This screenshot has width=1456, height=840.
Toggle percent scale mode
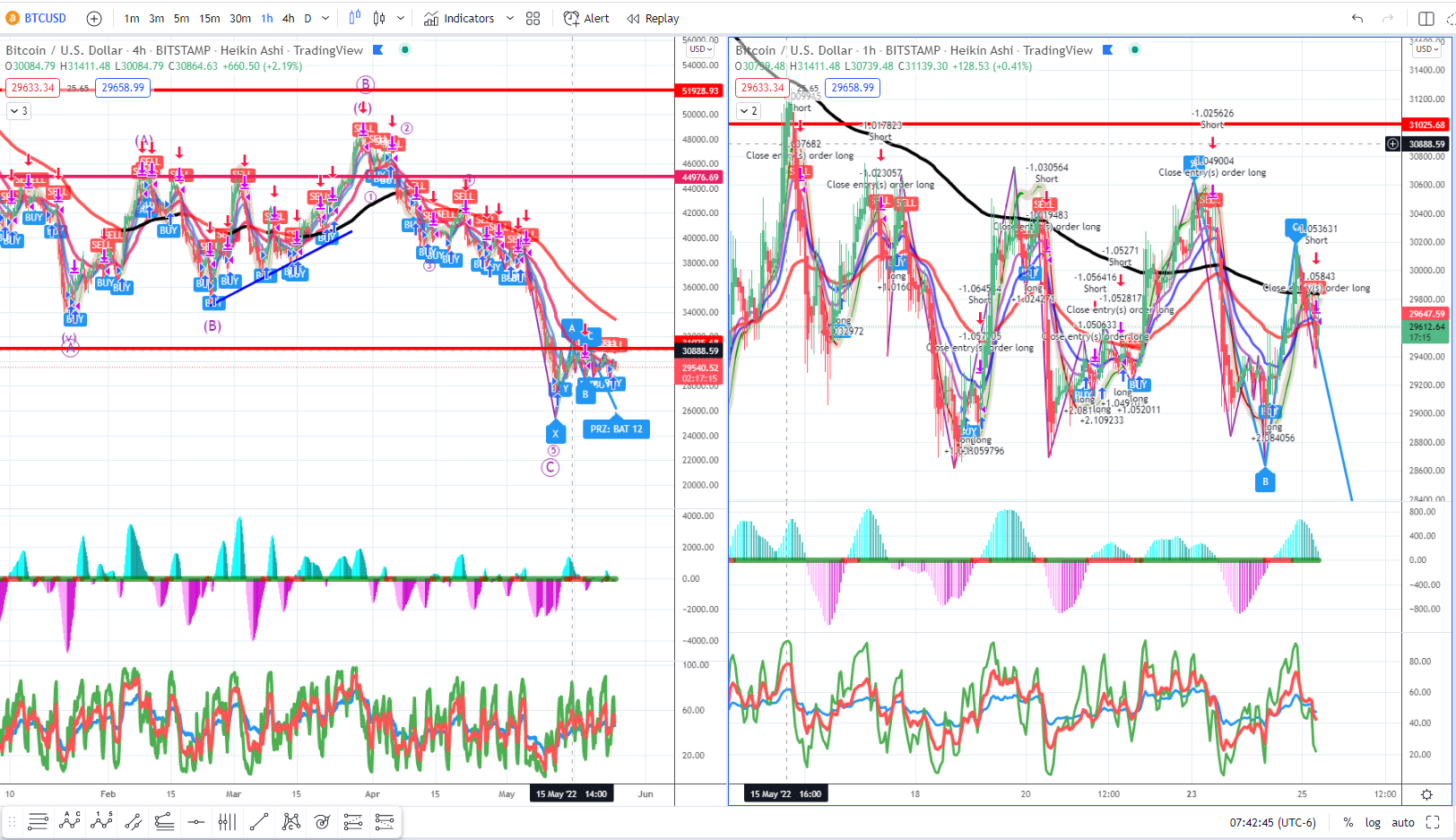(1348, 822)
